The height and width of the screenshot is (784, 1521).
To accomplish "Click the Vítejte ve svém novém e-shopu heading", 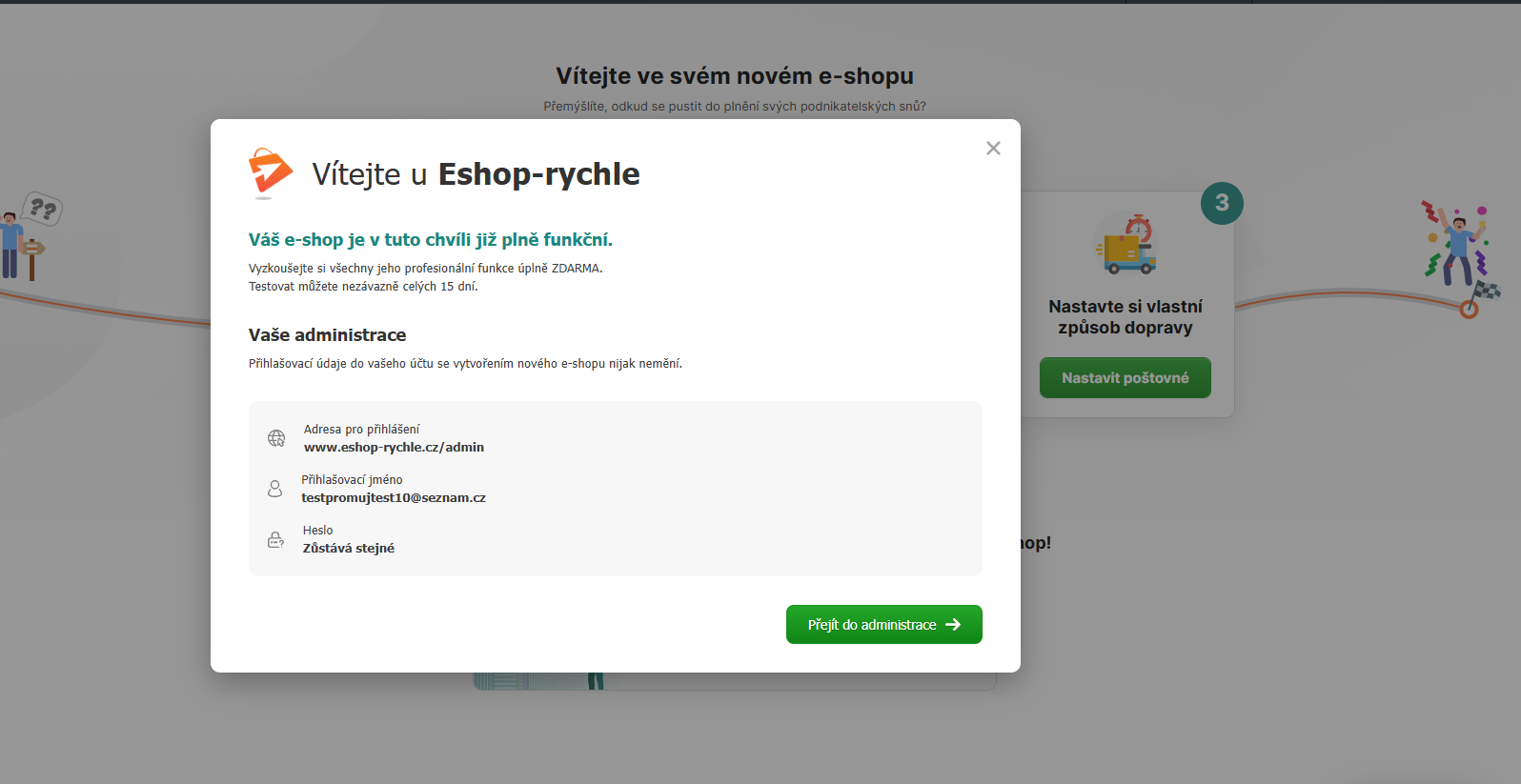I will click(x=735, y=76).
